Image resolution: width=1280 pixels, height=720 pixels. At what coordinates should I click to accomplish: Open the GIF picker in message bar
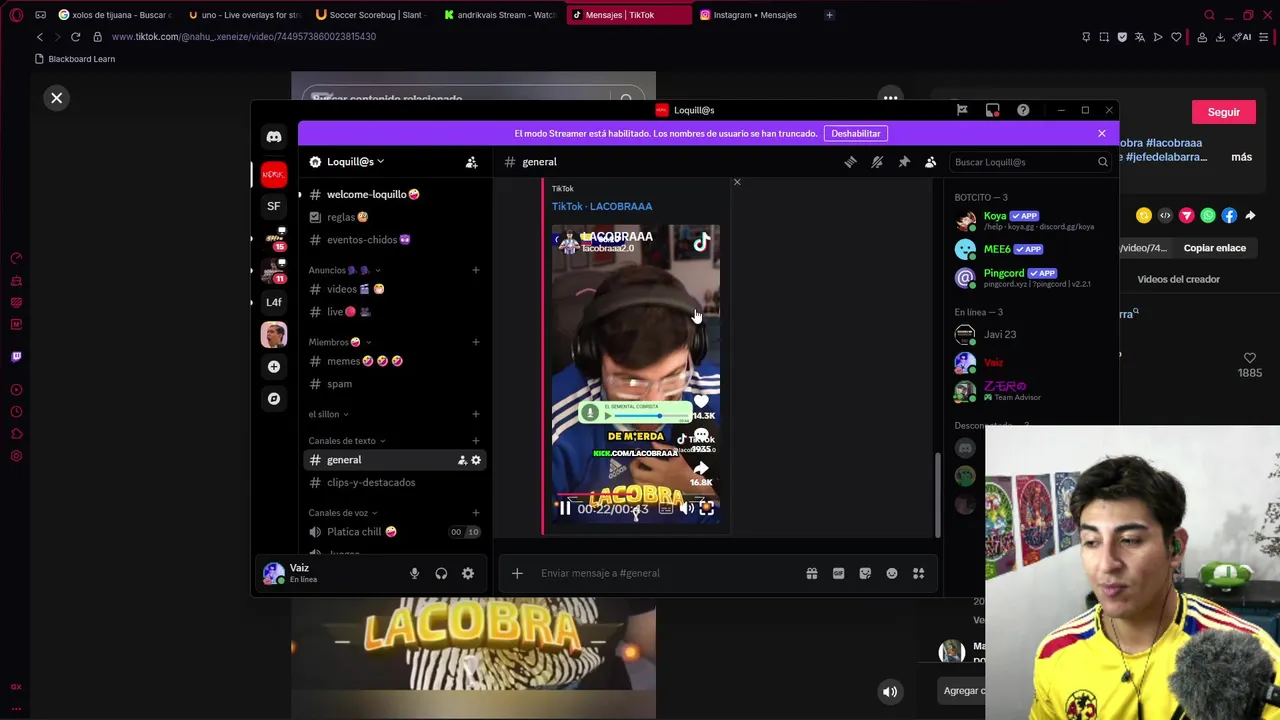pyautogui.click(x=838, y=573)
